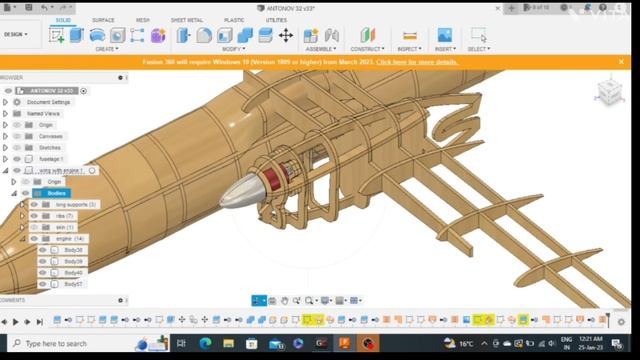The height and width of the screenshot is (360, 640).
Task: Click the Save icon in title bar
Action: click(29, 7)
